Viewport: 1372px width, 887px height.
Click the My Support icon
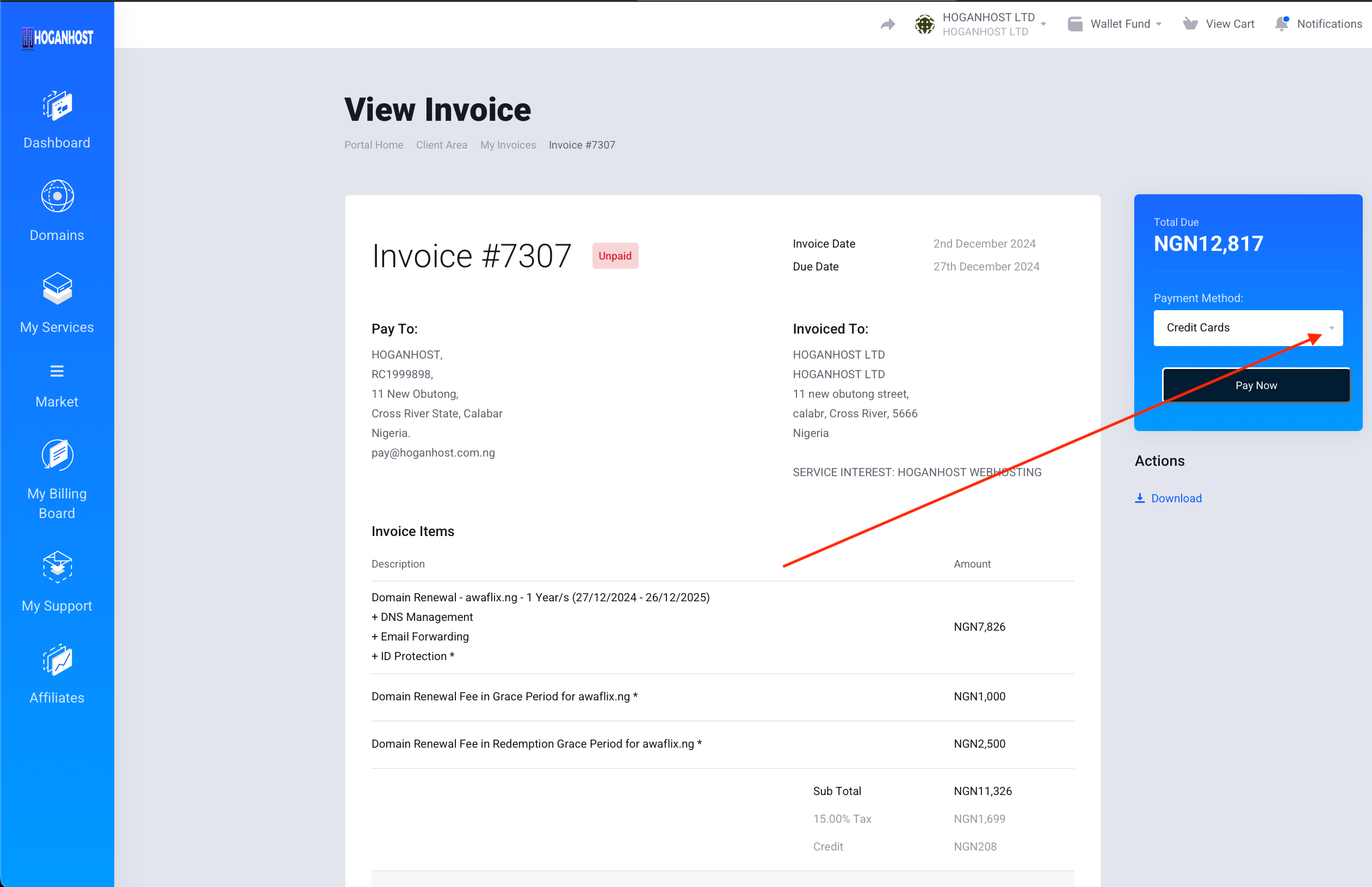(57, 567)
